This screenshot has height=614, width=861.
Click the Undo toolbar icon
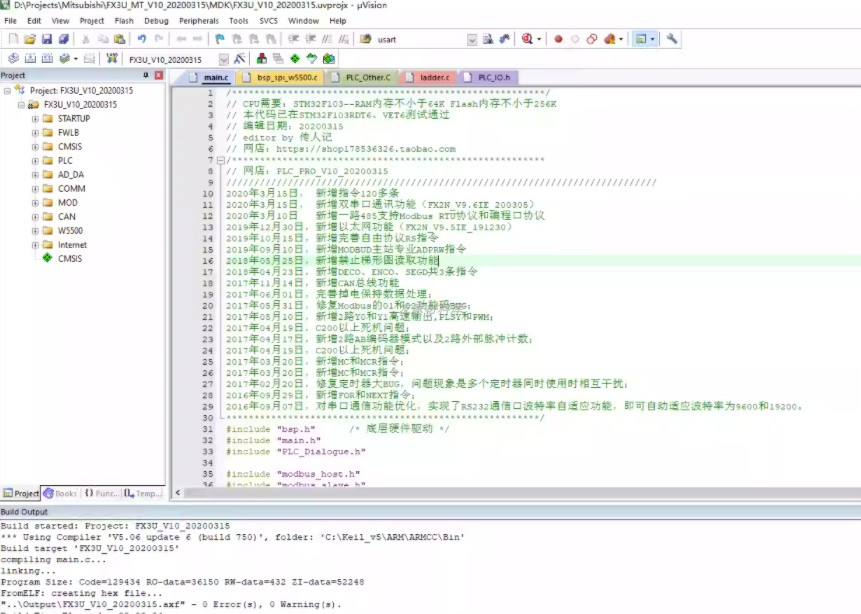pyautogui.click(x=142, y=38)
